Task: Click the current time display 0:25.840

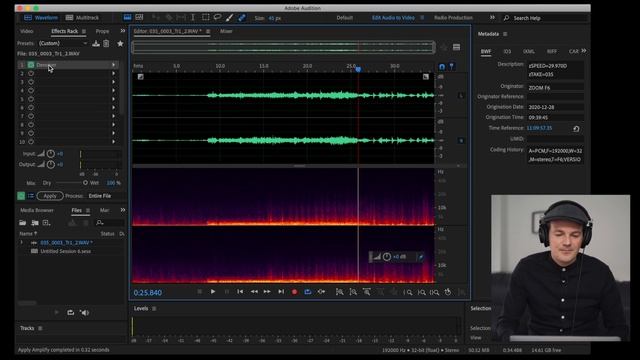Action: coord(148,293)
